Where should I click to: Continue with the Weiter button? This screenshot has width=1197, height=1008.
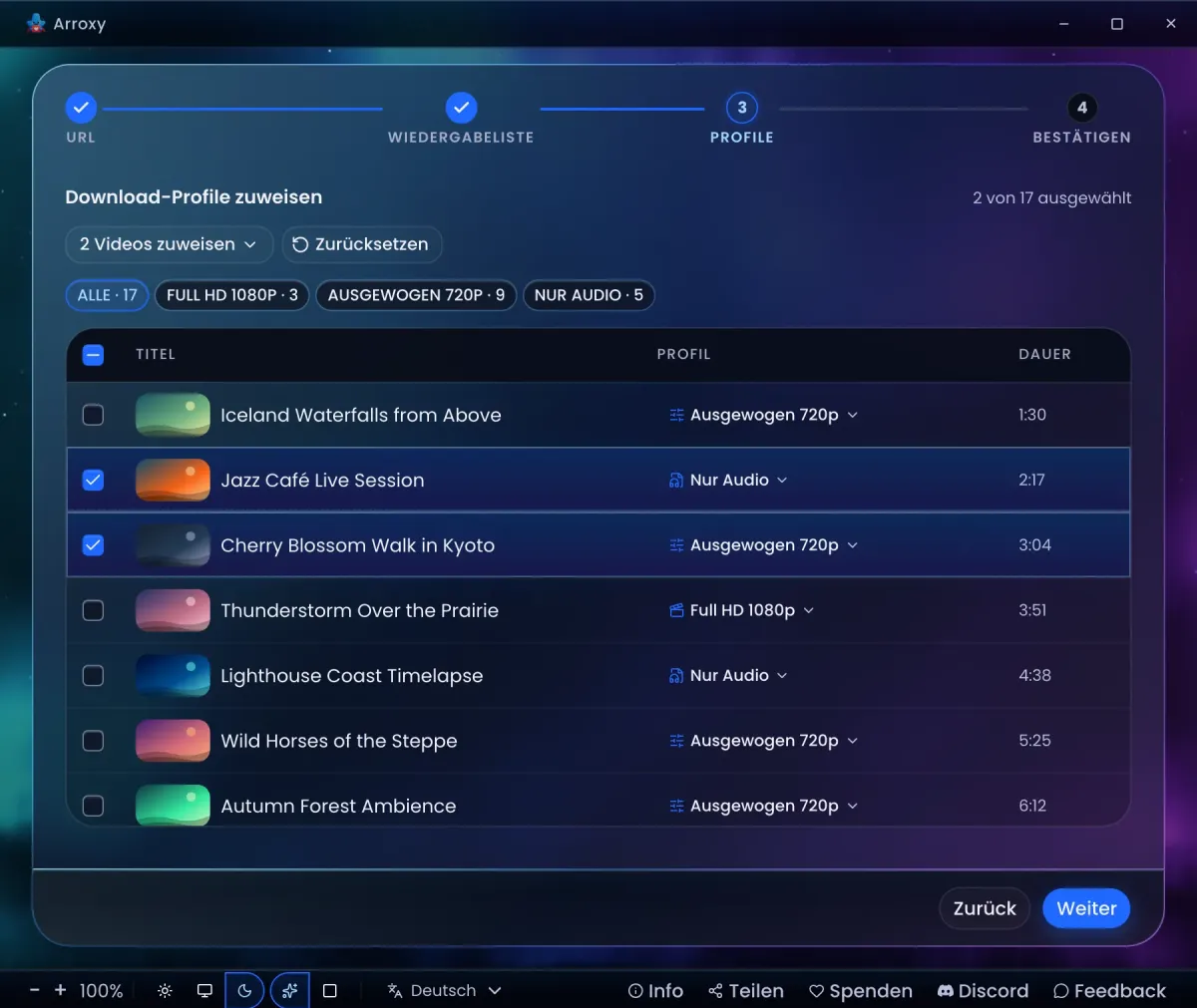(1086, 908)
